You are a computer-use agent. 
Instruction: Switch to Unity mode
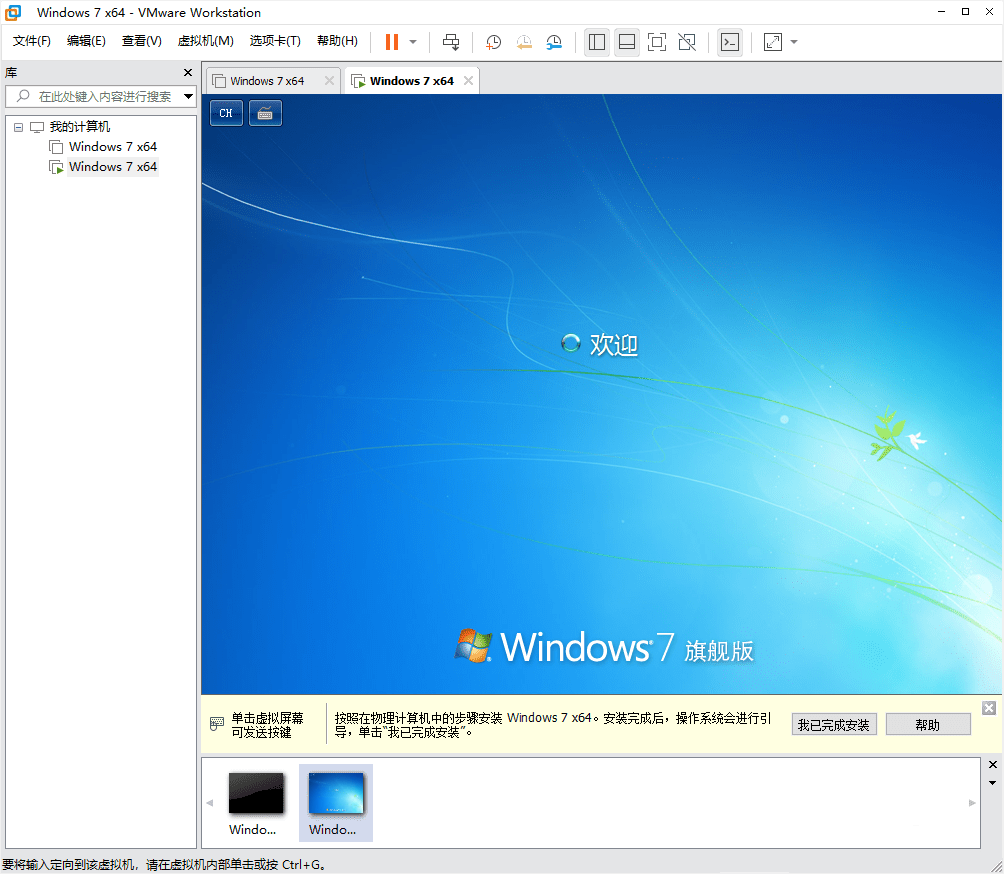(x=687, y=42)
